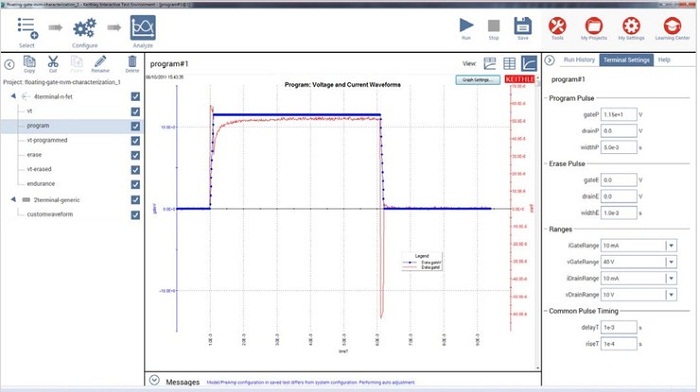Select the Configure gears icon
700x392 pixels.
click(85, 28)
